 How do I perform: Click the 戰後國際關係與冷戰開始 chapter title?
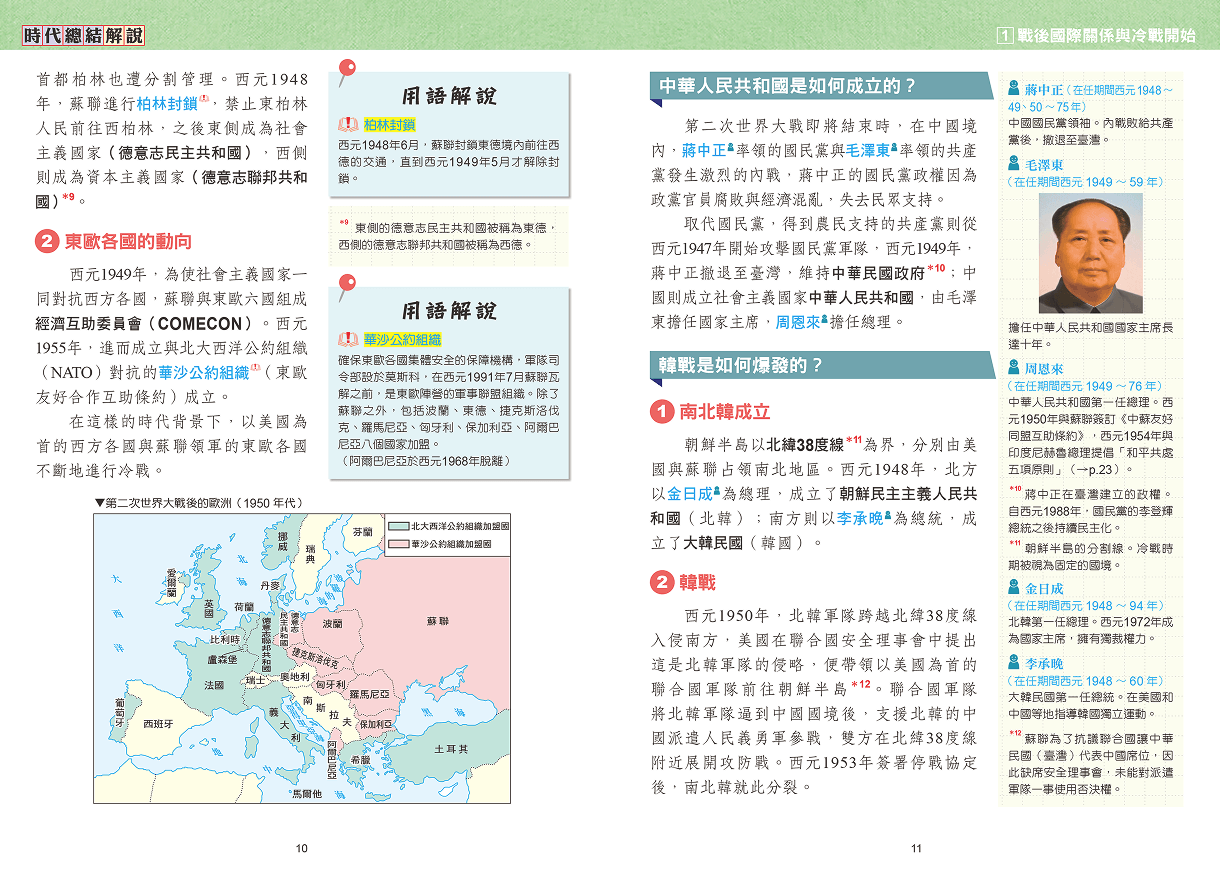coord(1106,36)
